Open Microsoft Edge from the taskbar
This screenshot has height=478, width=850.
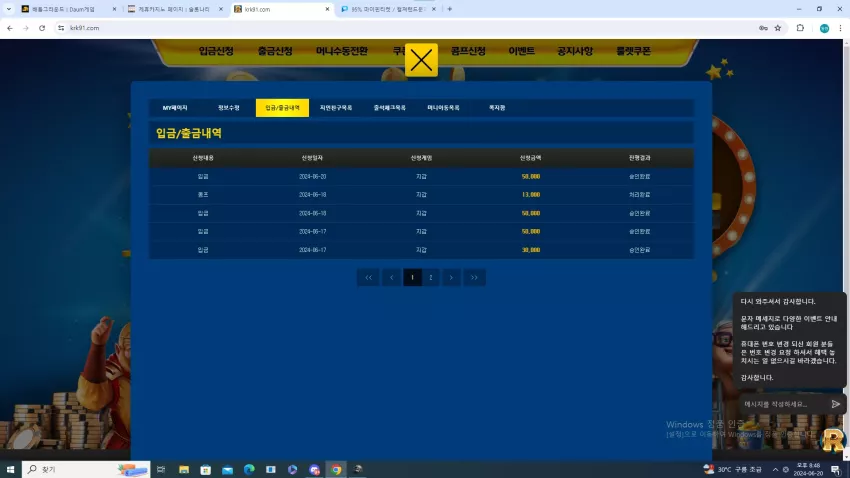click(x=249, y=469)
